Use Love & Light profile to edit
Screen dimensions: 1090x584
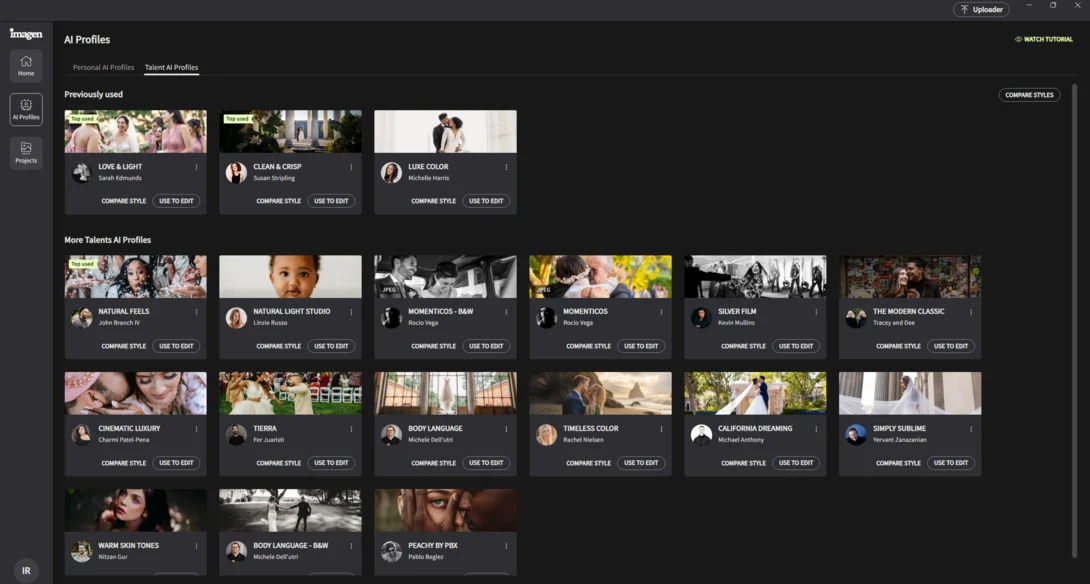point(176,201)
